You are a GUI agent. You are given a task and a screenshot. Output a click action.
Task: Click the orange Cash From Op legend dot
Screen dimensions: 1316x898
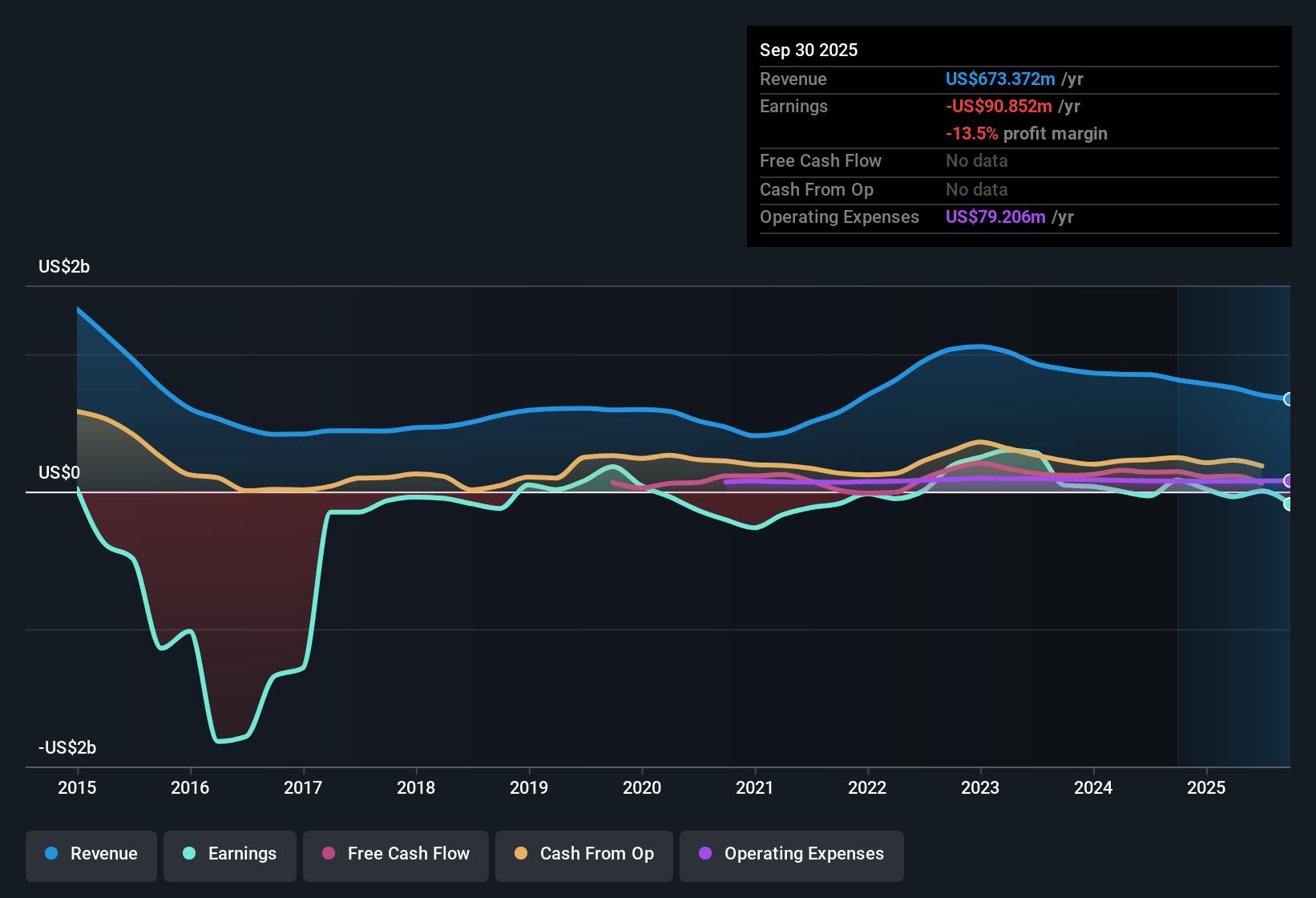click(521, 854)
